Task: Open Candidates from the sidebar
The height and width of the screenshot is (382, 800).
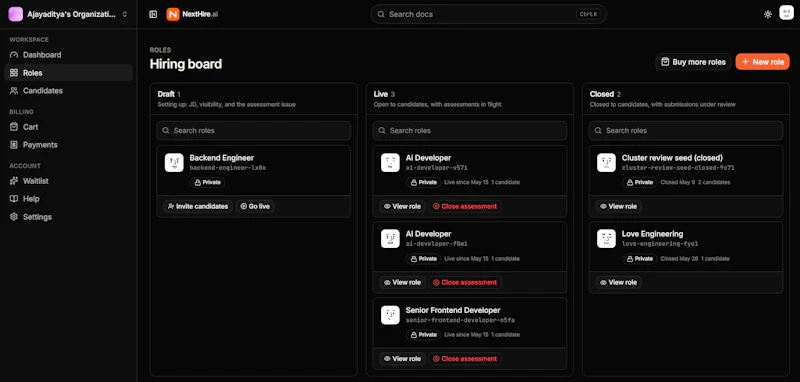Action: [x=68, y=91]
